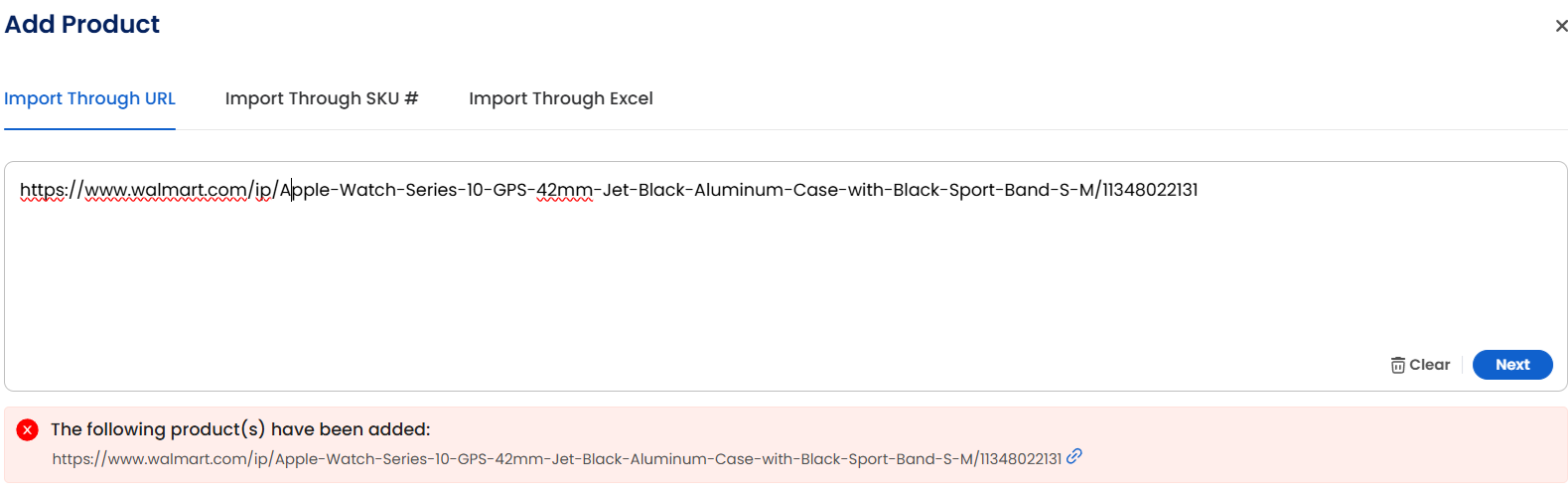The image size is (1568, 494).
Task: Place cursor at 11348022131 in the text box
Action: click(1150, 190)
